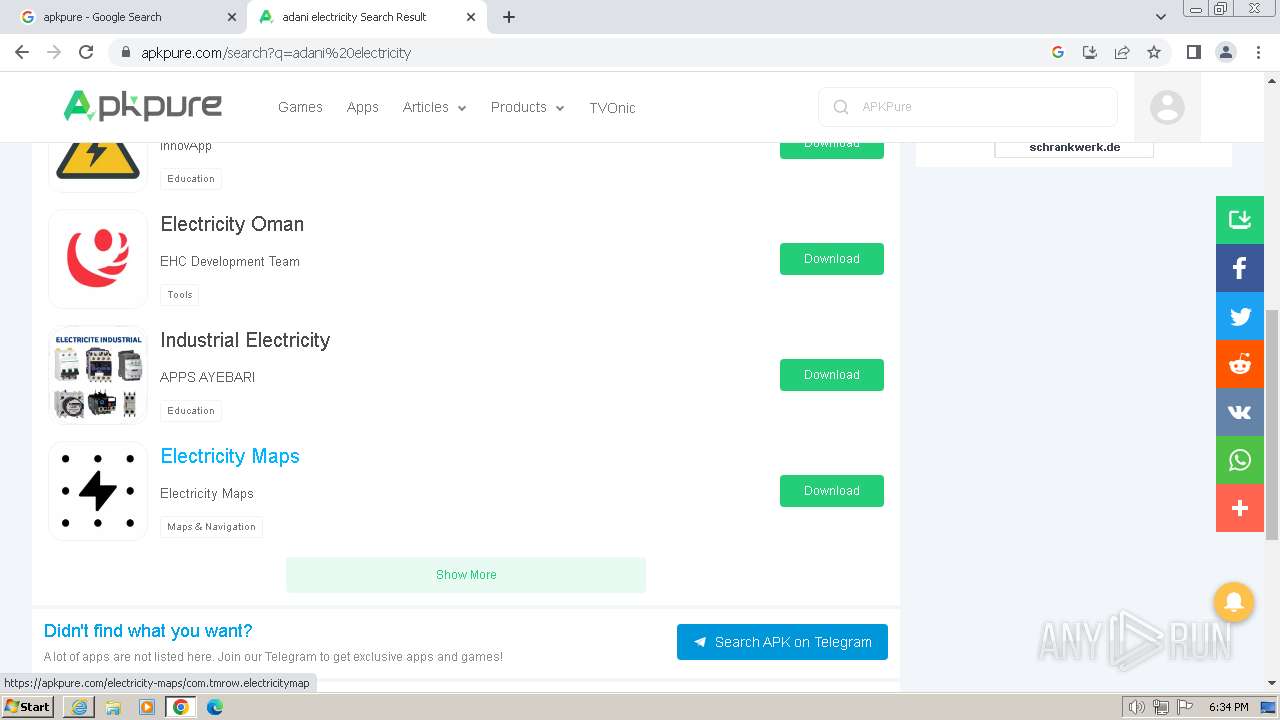Share on Reddit sidebar icon
The image size is (1280, 720).
(1240, 364)
